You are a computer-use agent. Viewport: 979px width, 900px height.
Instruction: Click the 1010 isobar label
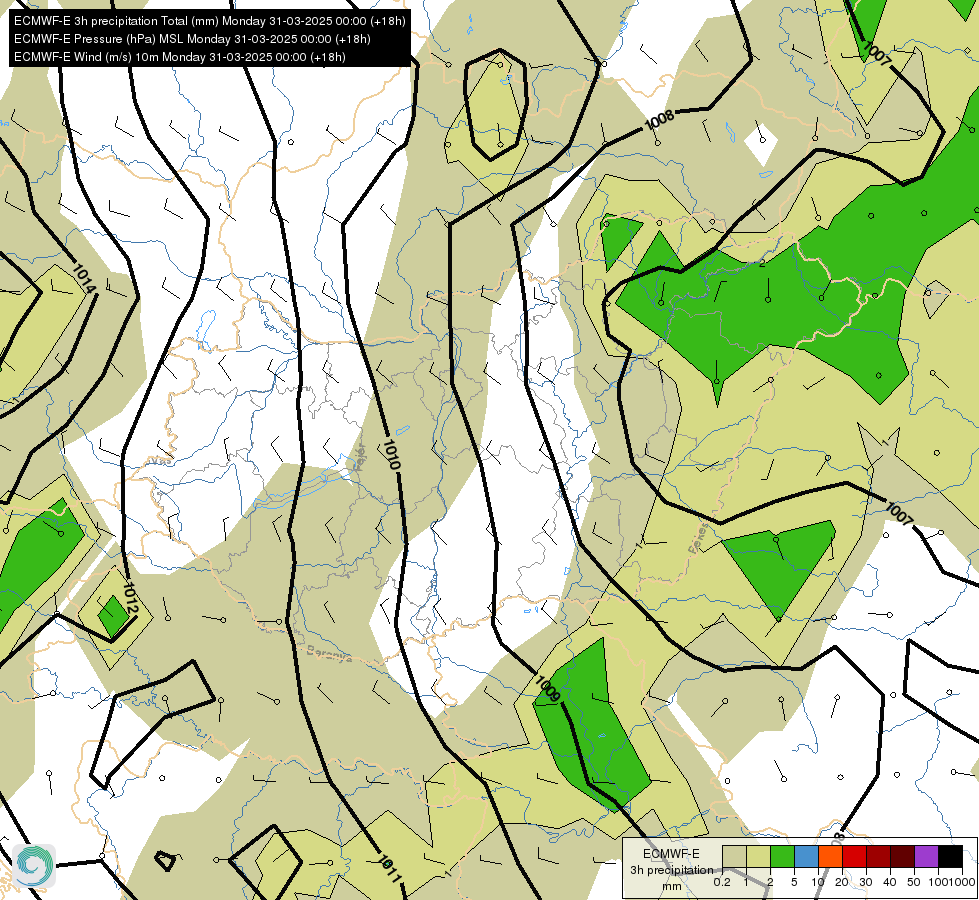click(390, 454)
